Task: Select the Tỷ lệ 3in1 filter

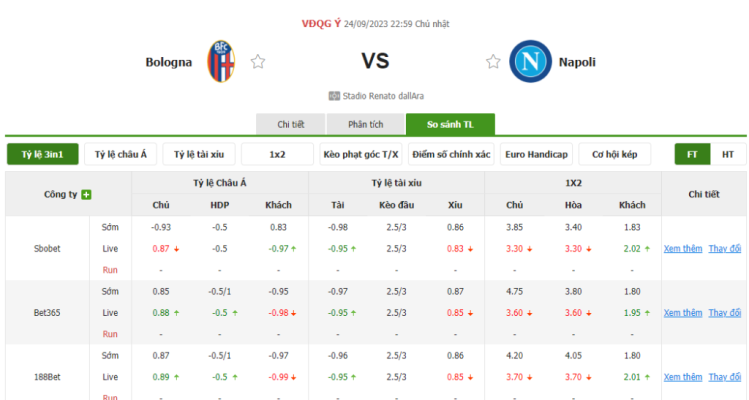Action: point(43,154)
